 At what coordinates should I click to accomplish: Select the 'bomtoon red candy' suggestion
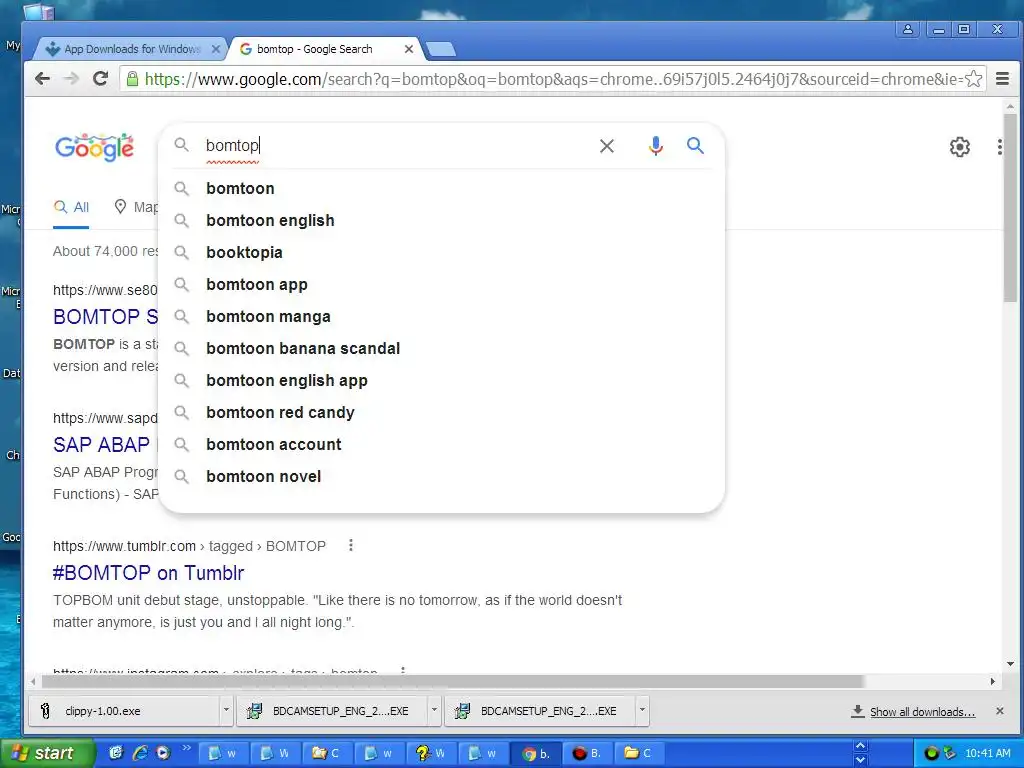click(441, 413)
